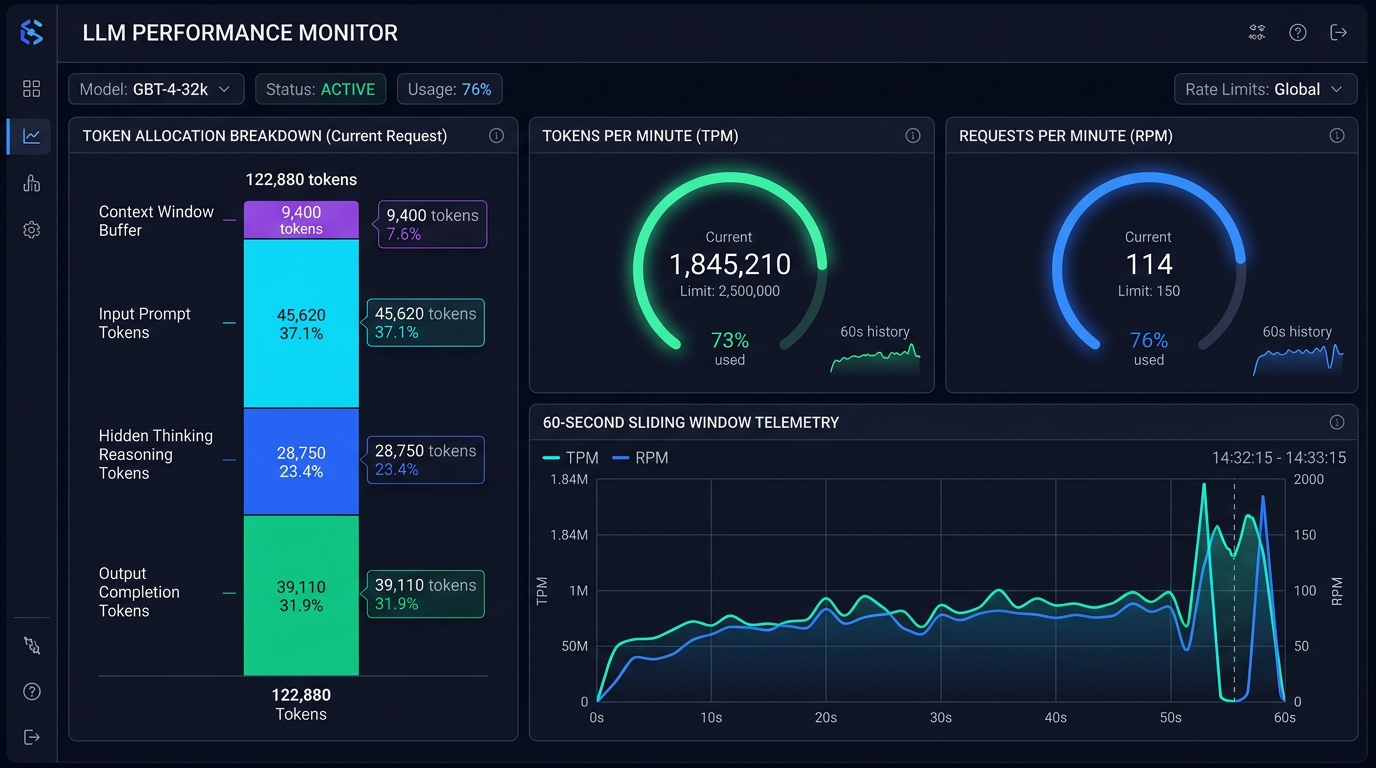Click the 76% used gauge label
The image size is (1376, 768).
tap(1149, 349)
